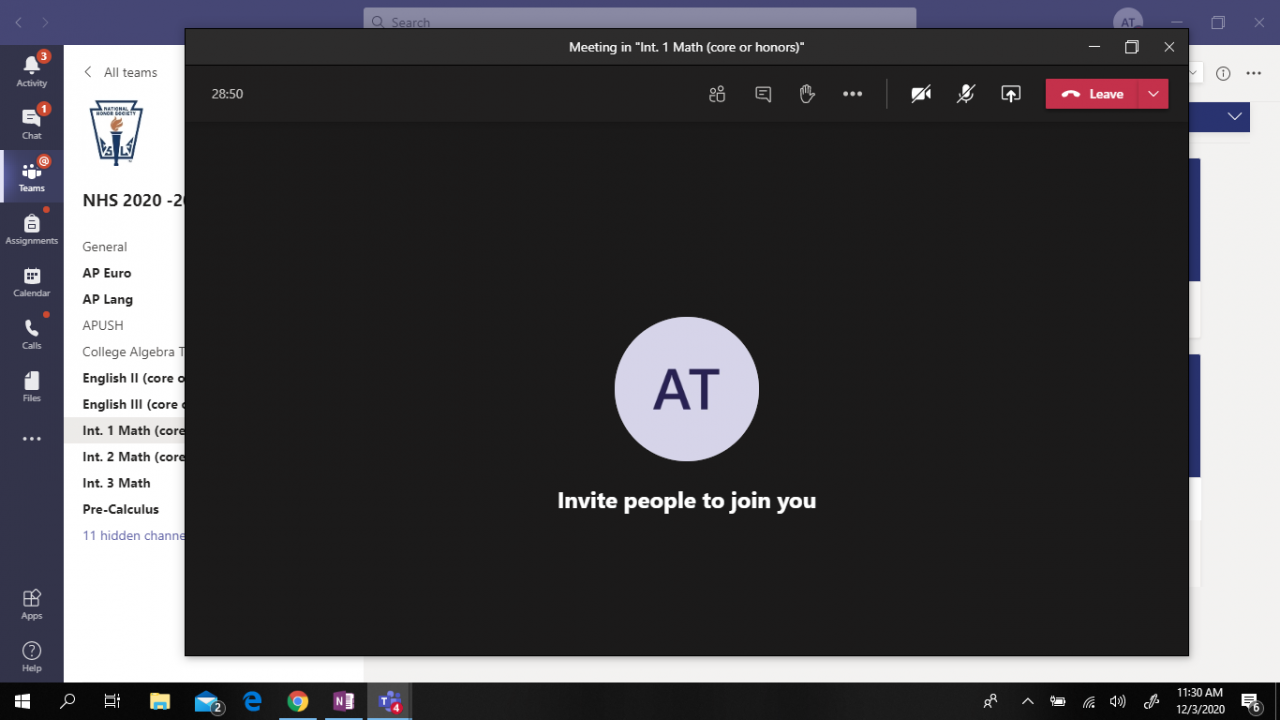Expand the chevron on the blue channel bar

(1235, 117)
